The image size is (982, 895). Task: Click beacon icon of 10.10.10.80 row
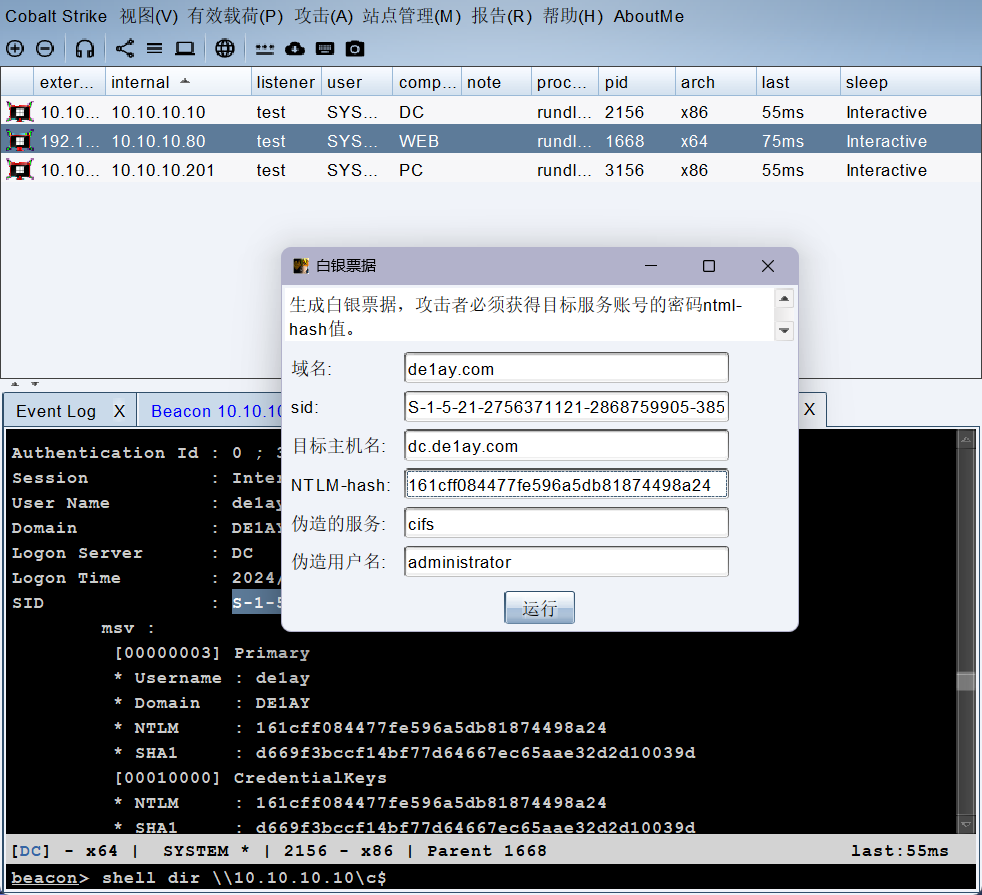click(x=20, y=141)
